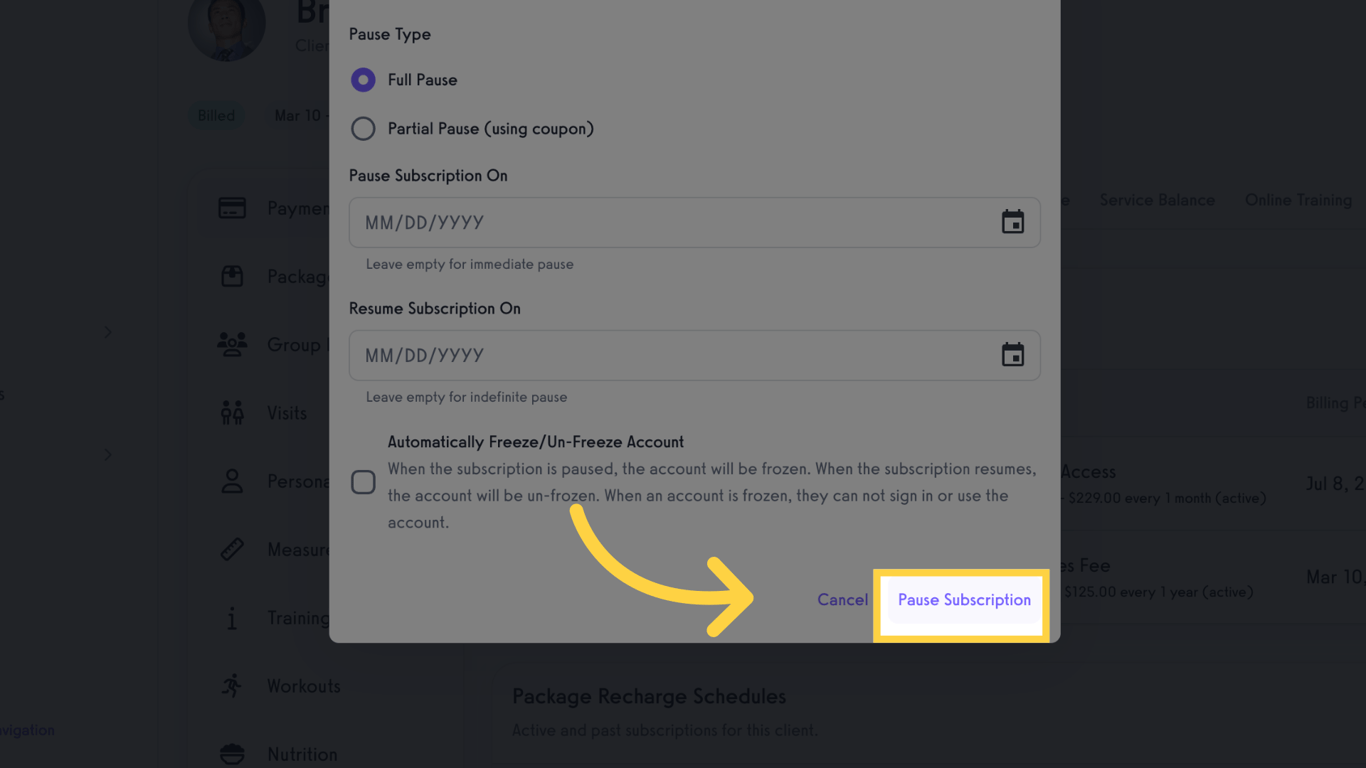Open the Packages section icon
This screenshot has width=1366, height=768.
(x=232, y=276)
